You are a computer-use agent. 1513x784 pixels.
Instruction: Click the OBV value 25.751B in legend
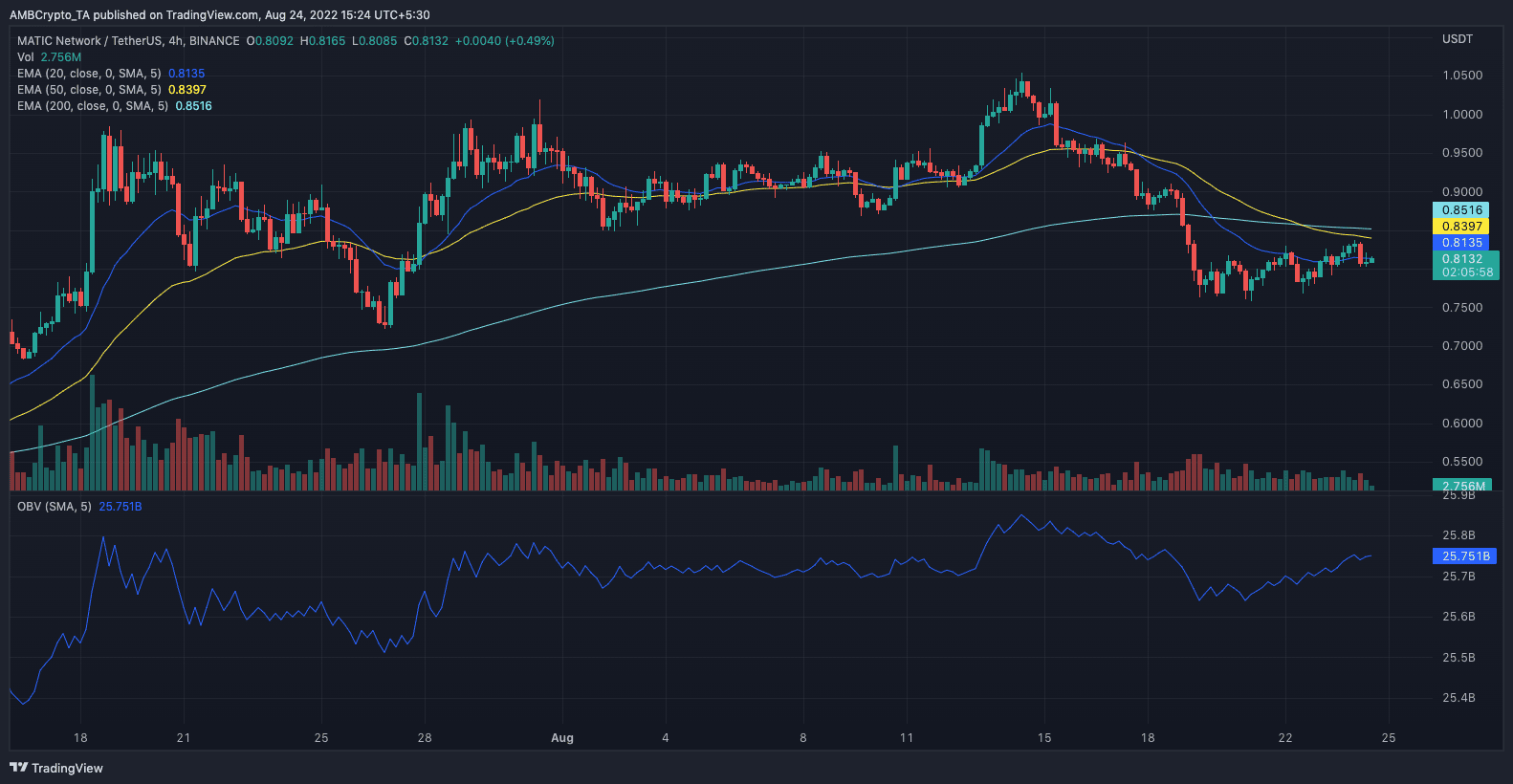coord(121,507)
